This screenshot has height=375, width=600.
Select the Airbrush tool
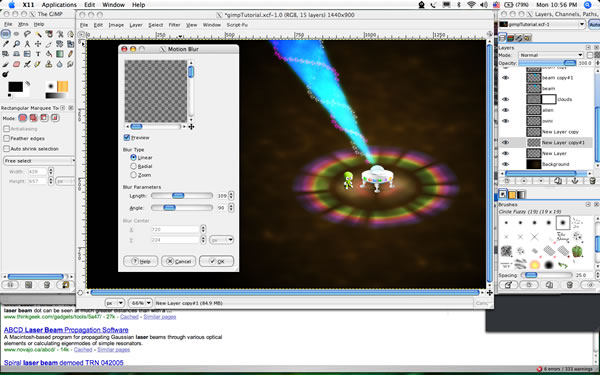[x=27, y=64]
